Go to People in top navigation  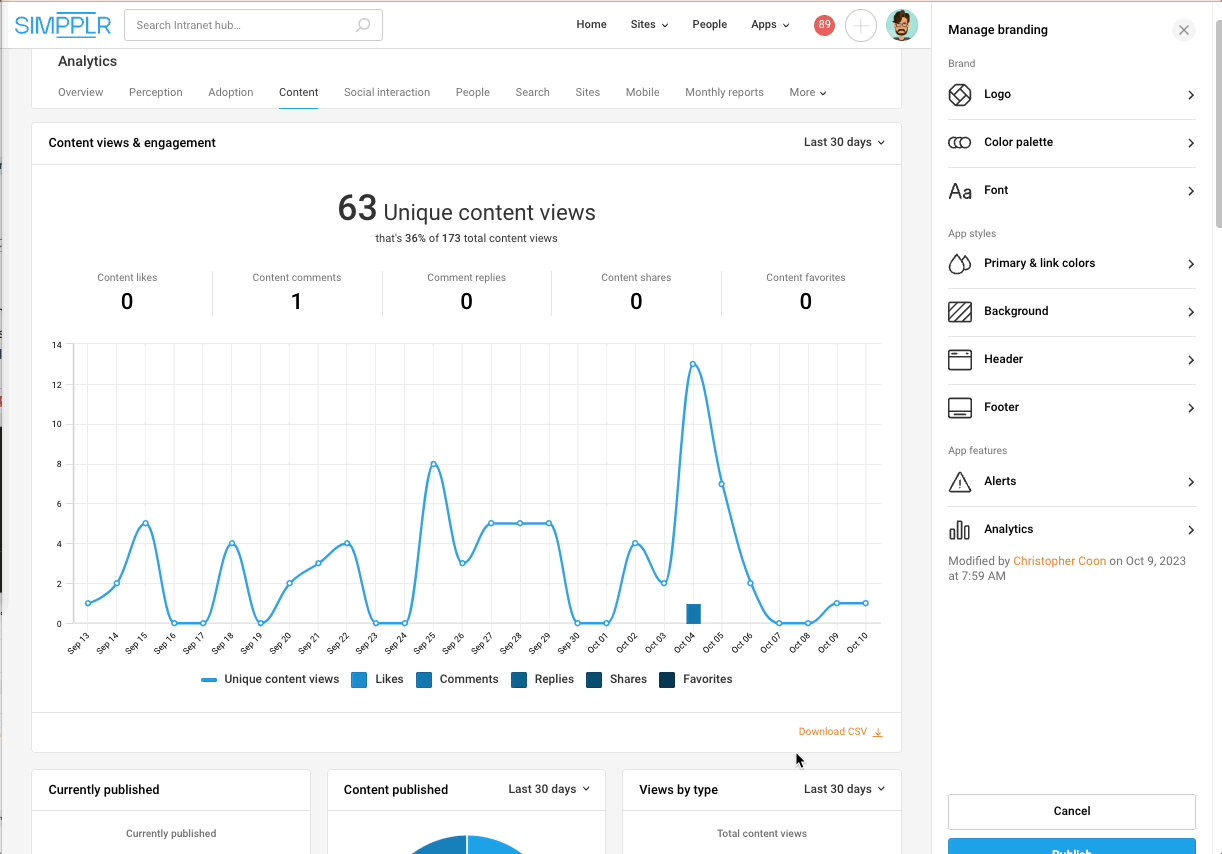710,25
